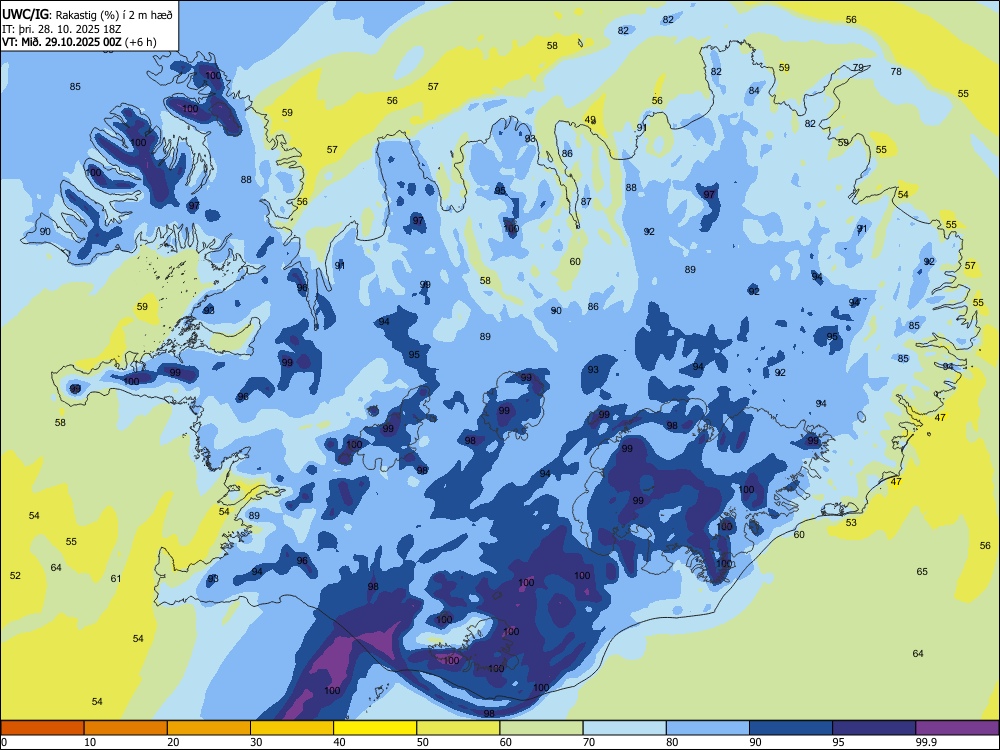Click the humidity value '79' on the map
Screen dimensions: 1000x750
pos(858,67)
